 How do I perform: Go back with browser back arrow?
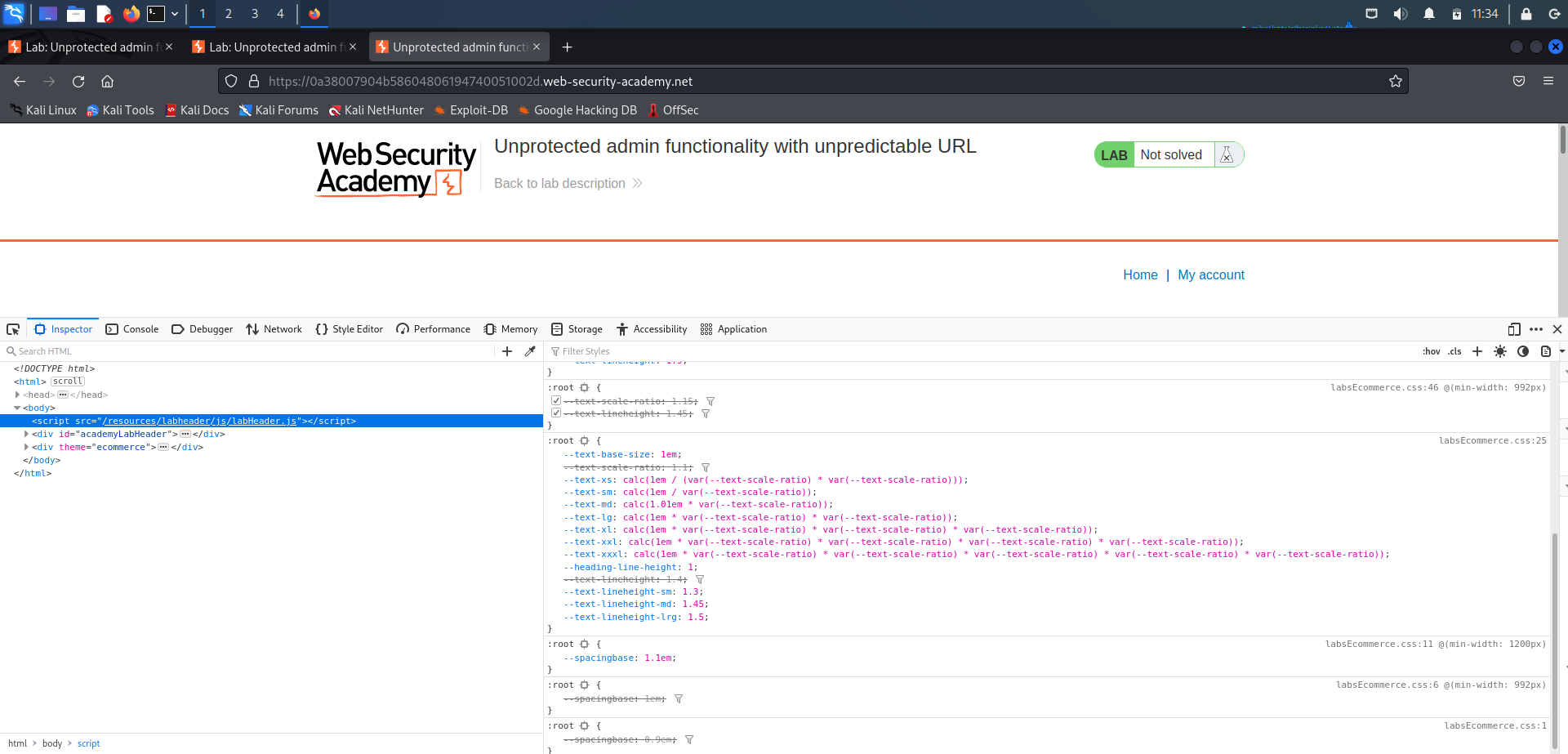tap(20, 81)
